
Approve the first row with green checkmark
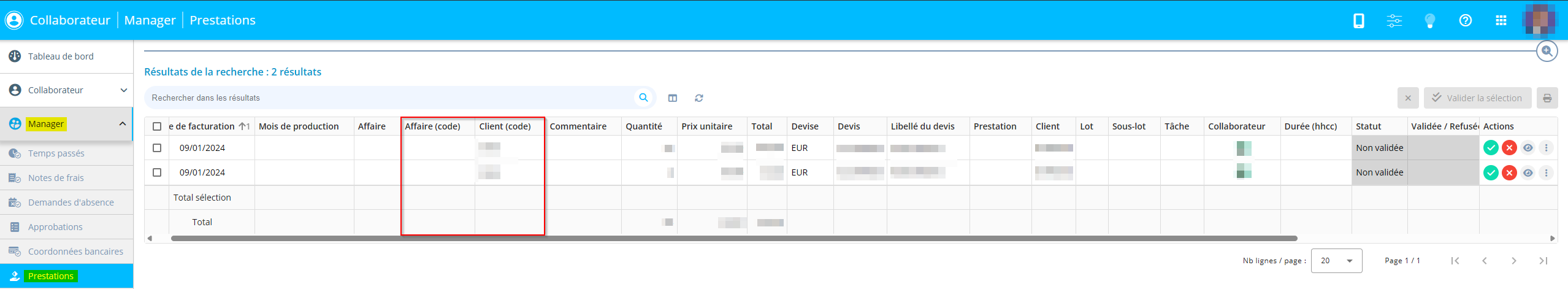click(1491, 148)
